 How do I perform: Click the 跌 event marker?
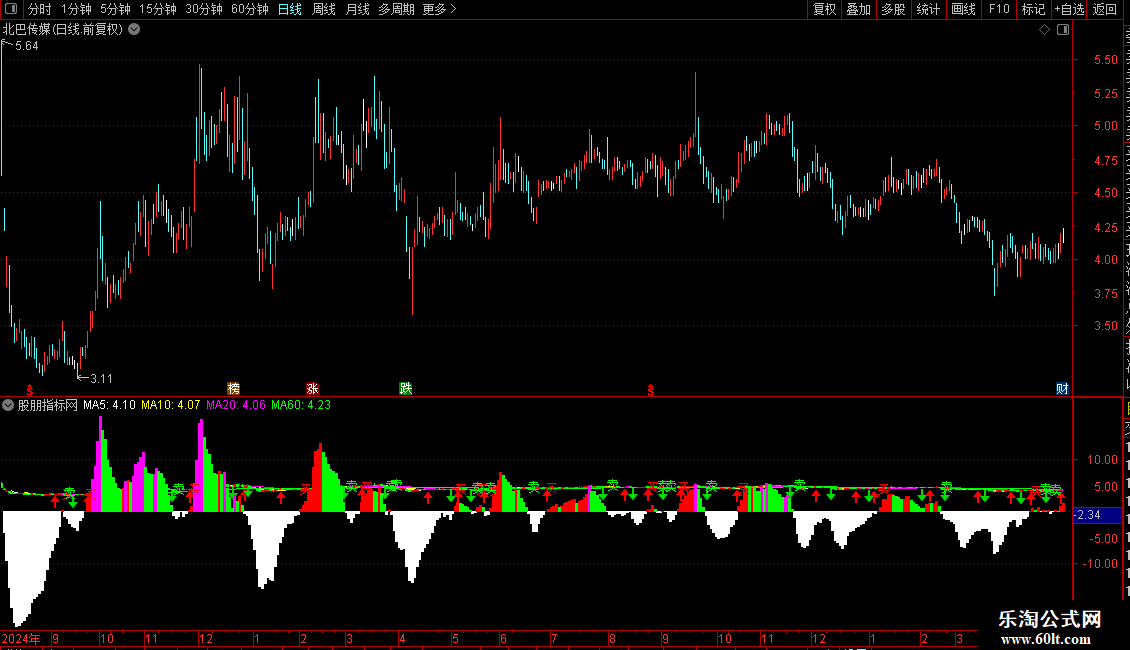(406, 389)
